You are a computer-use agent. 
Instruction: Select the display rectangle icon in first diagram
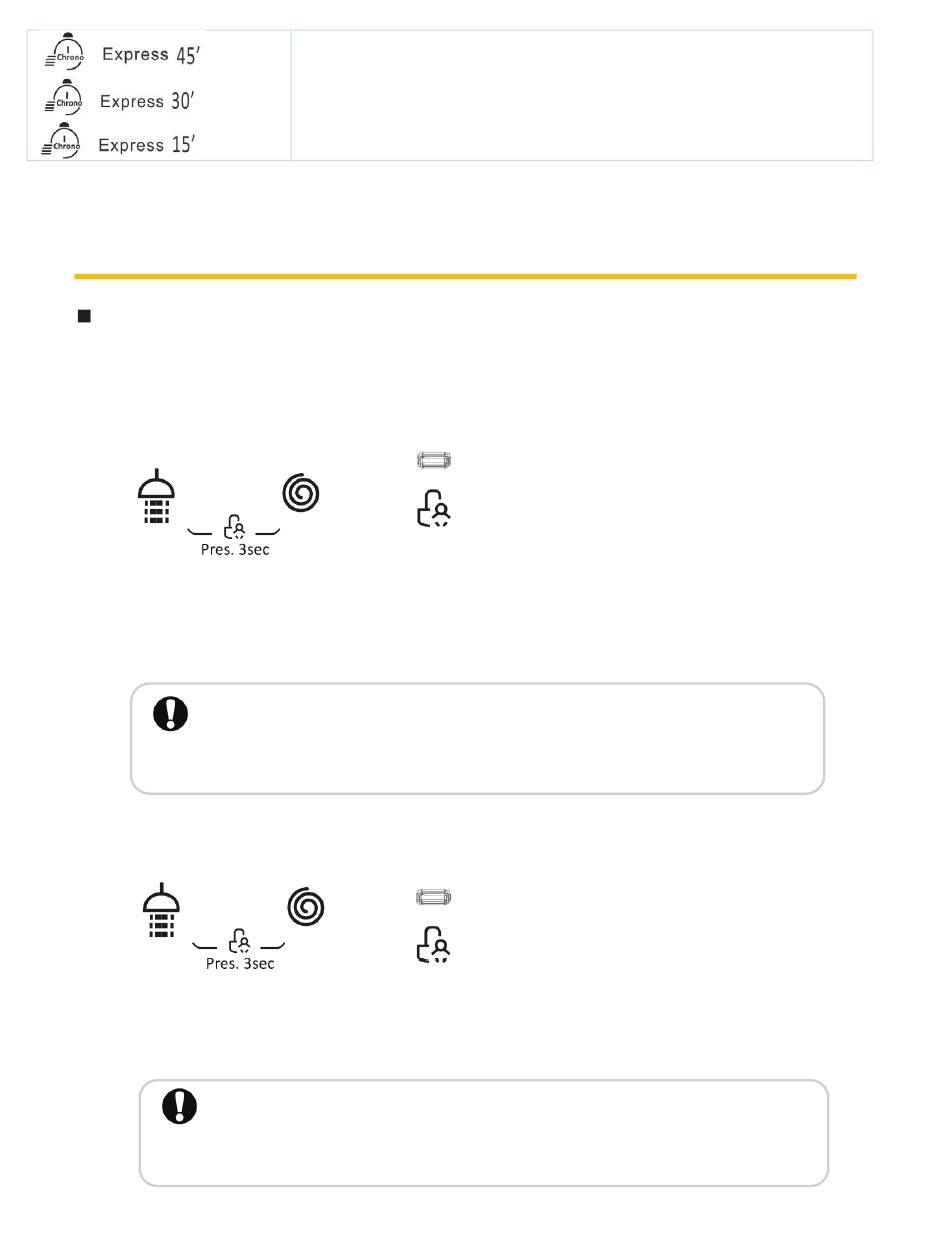pyautogui.click(x=434, y=461)
